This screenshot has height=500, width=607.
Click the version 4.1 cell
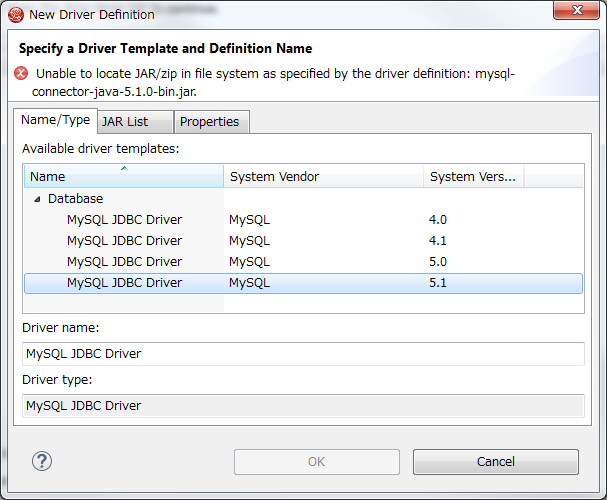(x=438, y=241)
